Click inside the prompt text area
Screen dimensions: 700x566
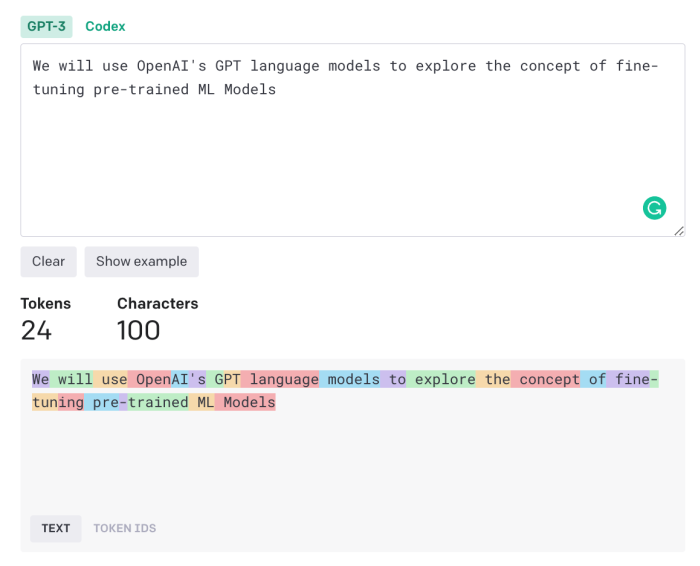point(353,140)
